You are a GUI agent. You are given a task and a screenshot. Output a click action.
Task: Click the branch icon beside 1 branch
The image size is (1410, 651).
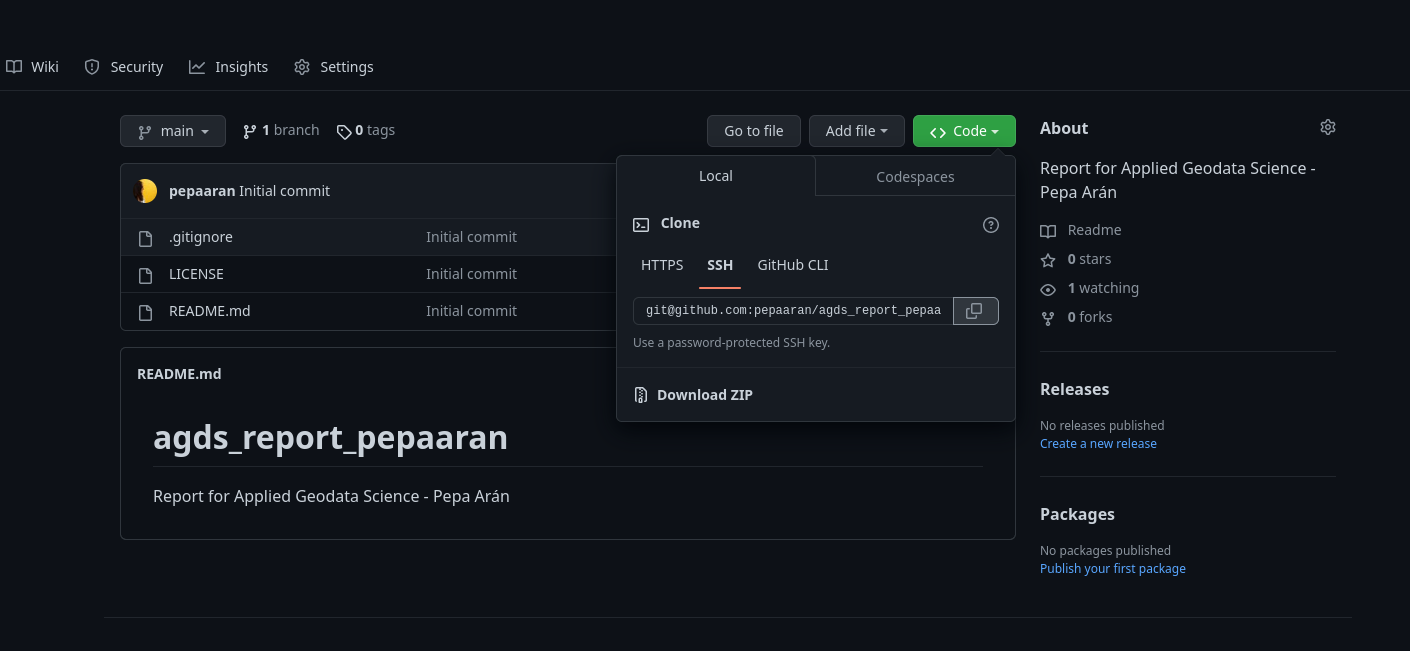250,131
